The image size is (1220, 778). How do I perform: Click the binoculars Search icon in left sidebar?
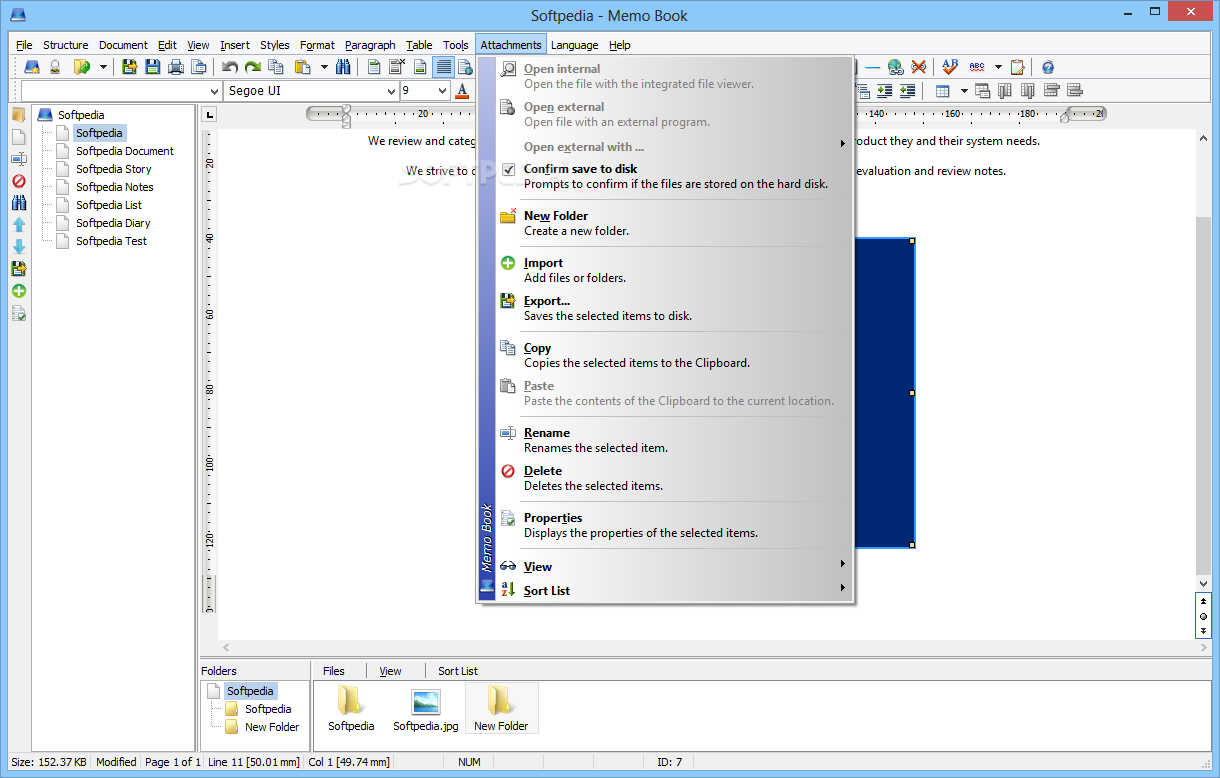click(x=18, y=203)
